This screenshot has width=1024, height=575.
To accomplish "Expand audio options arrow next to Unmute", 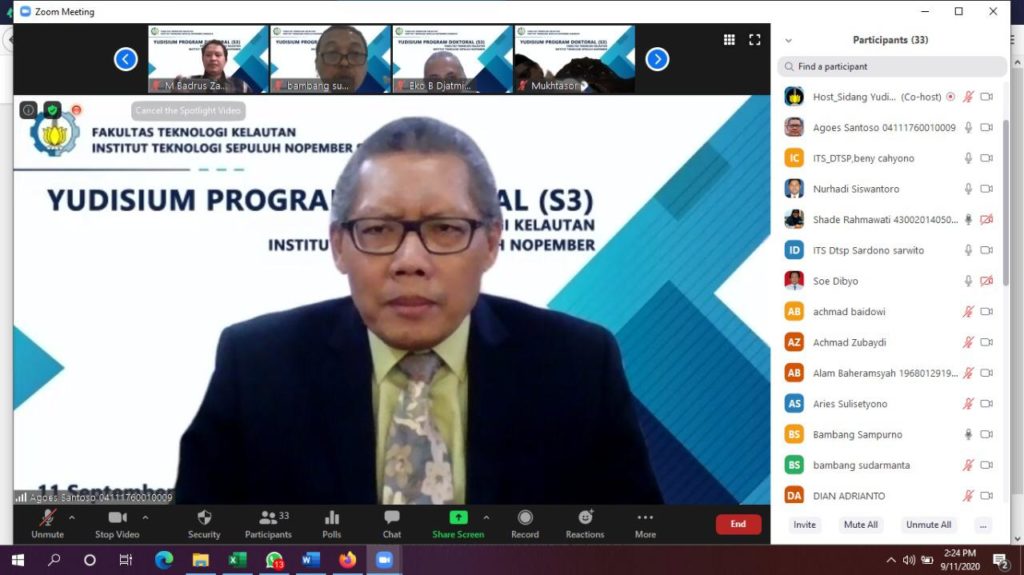I will click(72, 518).
